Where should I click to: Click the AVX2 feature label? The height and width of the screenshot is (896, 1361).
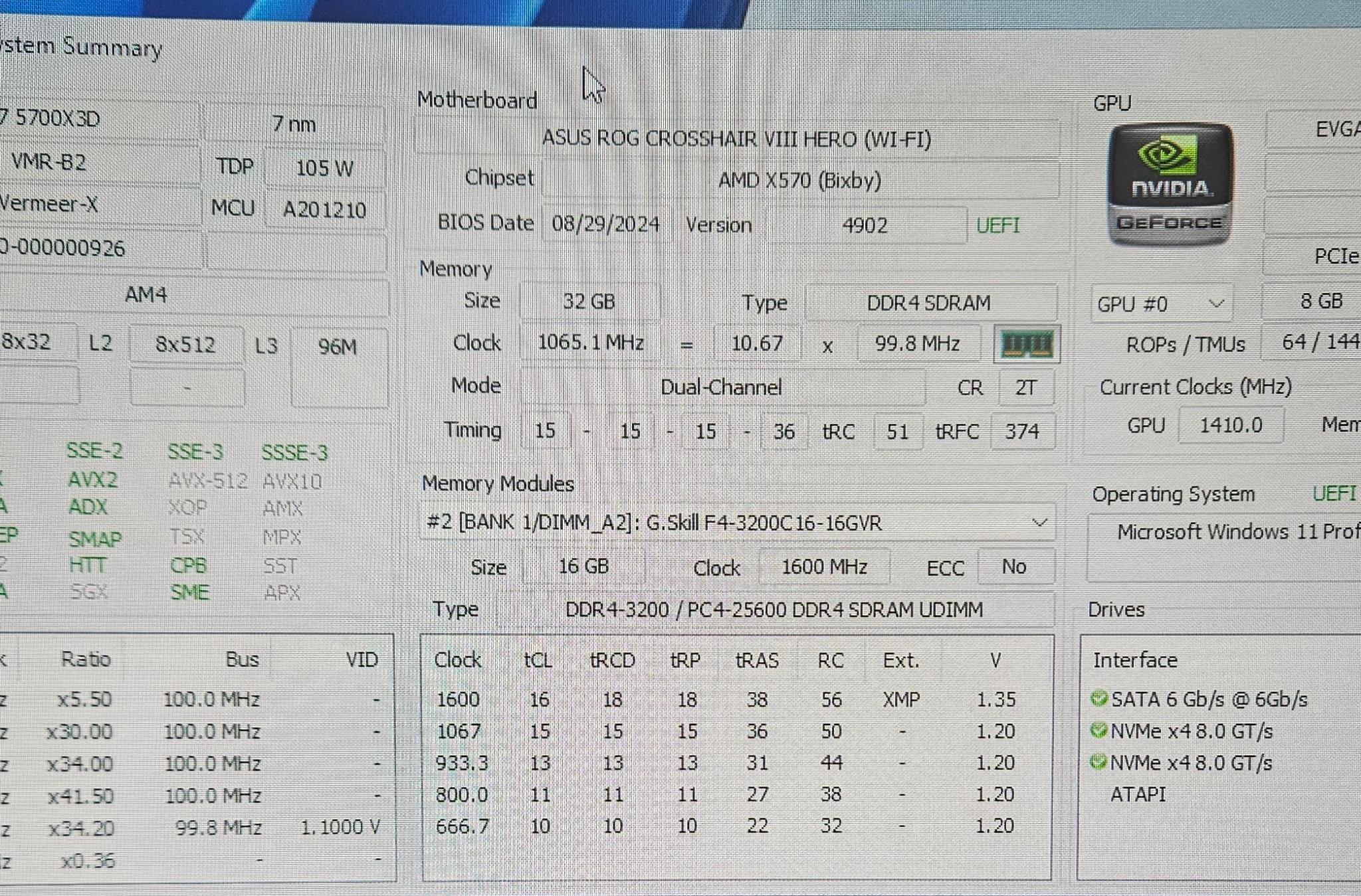pyautogui.click(x=93, y=479)
